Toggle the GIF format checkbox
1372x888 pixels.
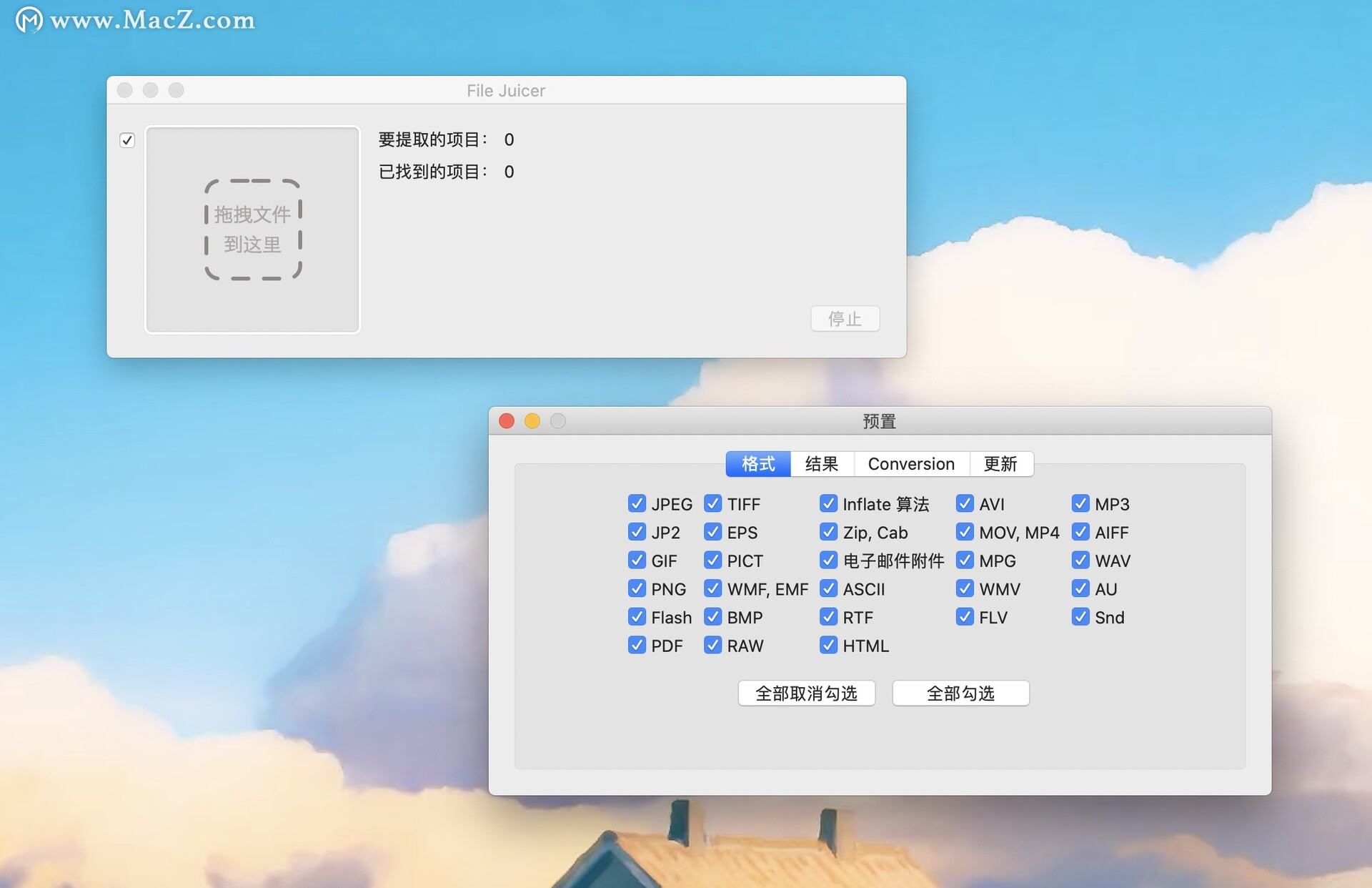(634, 560)
